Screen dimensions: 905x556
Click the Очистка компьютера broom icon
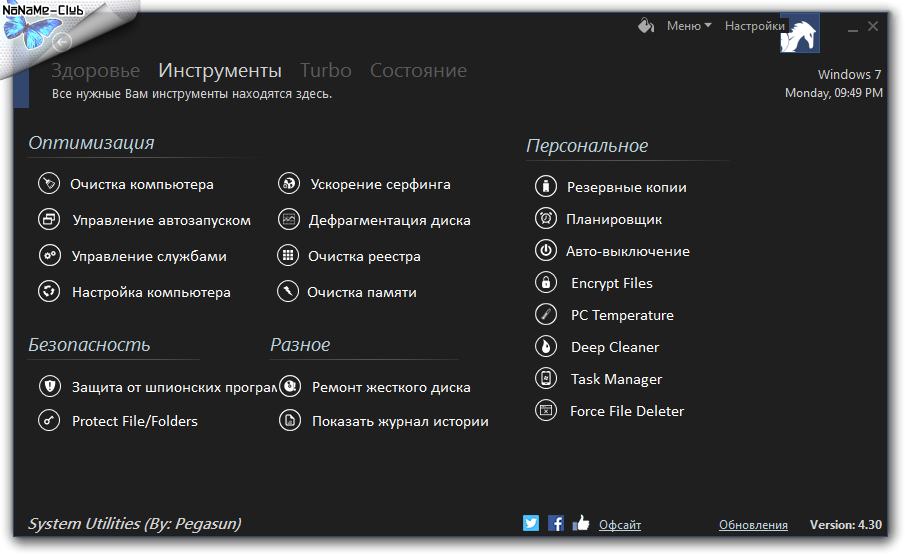tap(49, 184)
